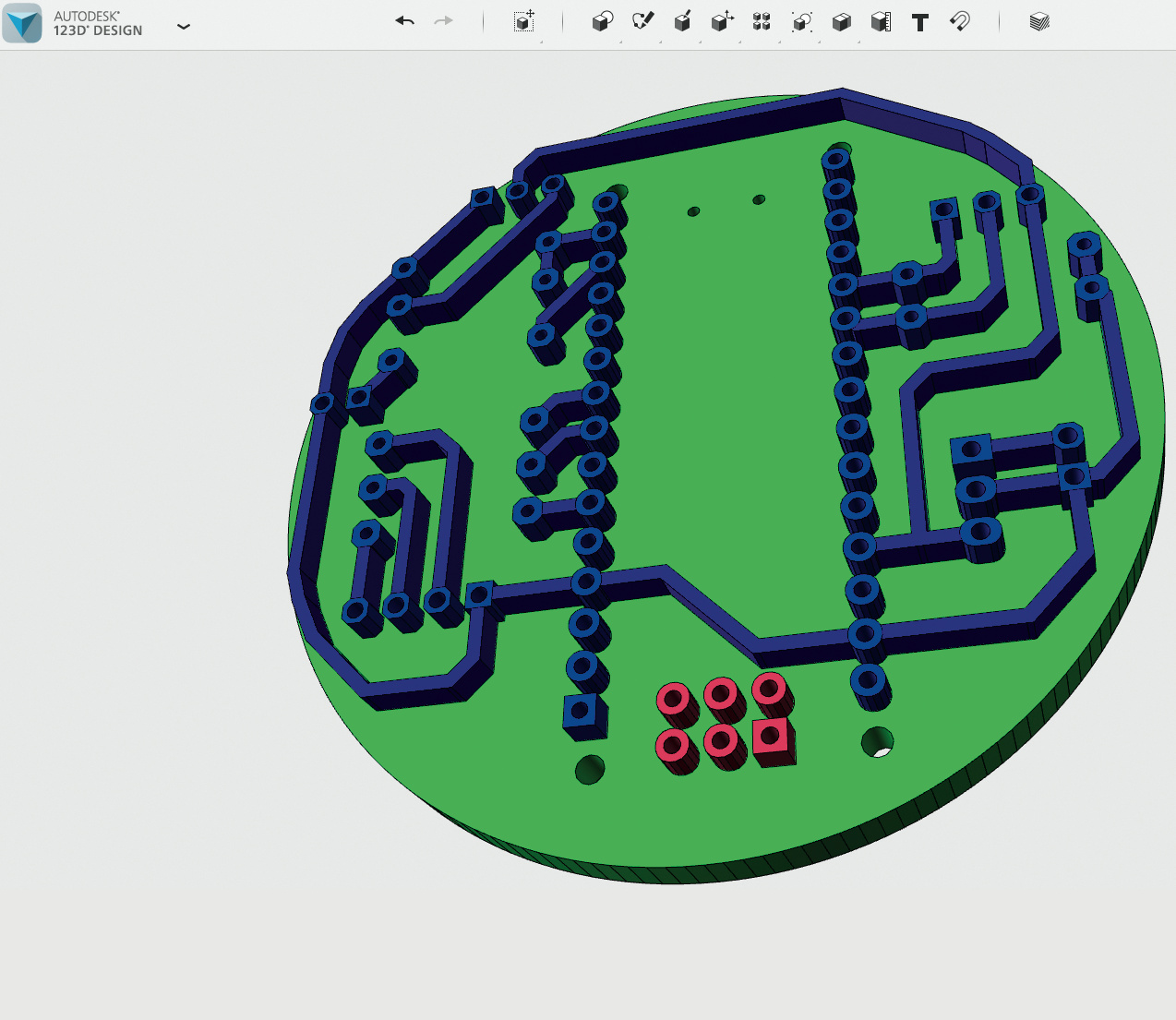Select the Text tool

(919, 23)
